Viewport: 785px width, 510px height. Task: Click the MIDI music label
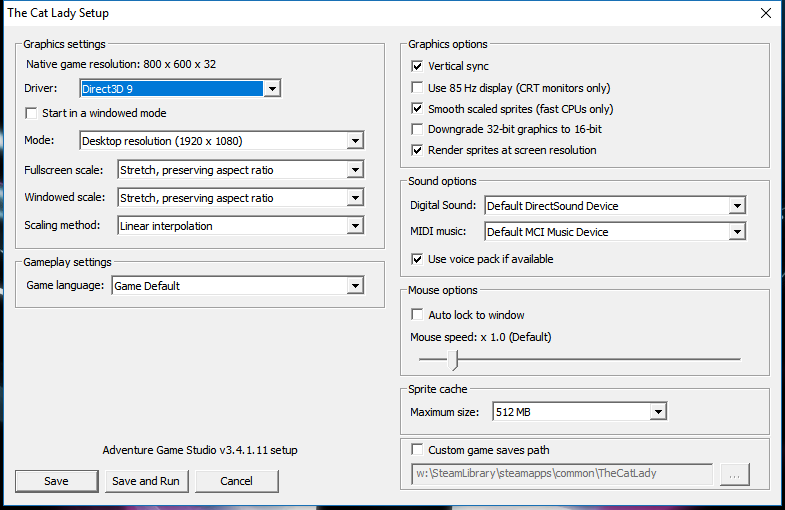point(438,231)
